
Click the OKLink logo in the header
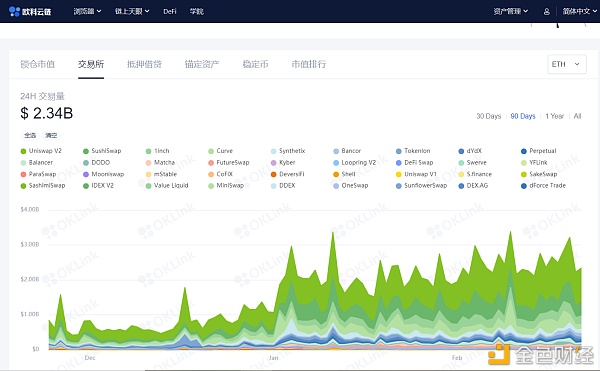coord(30,11)
